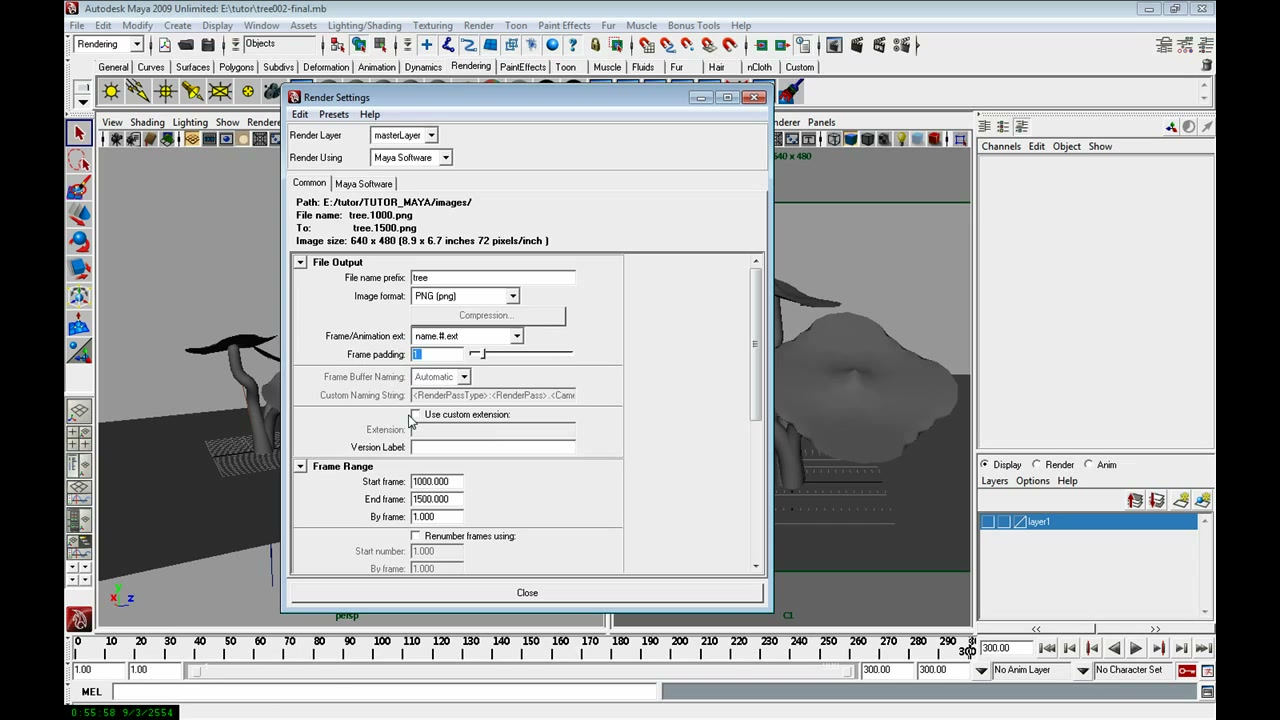This screenshot has width=1280, height=720.
Task: Enable snap to grids magnet icon
Action: tap(646, 45)
